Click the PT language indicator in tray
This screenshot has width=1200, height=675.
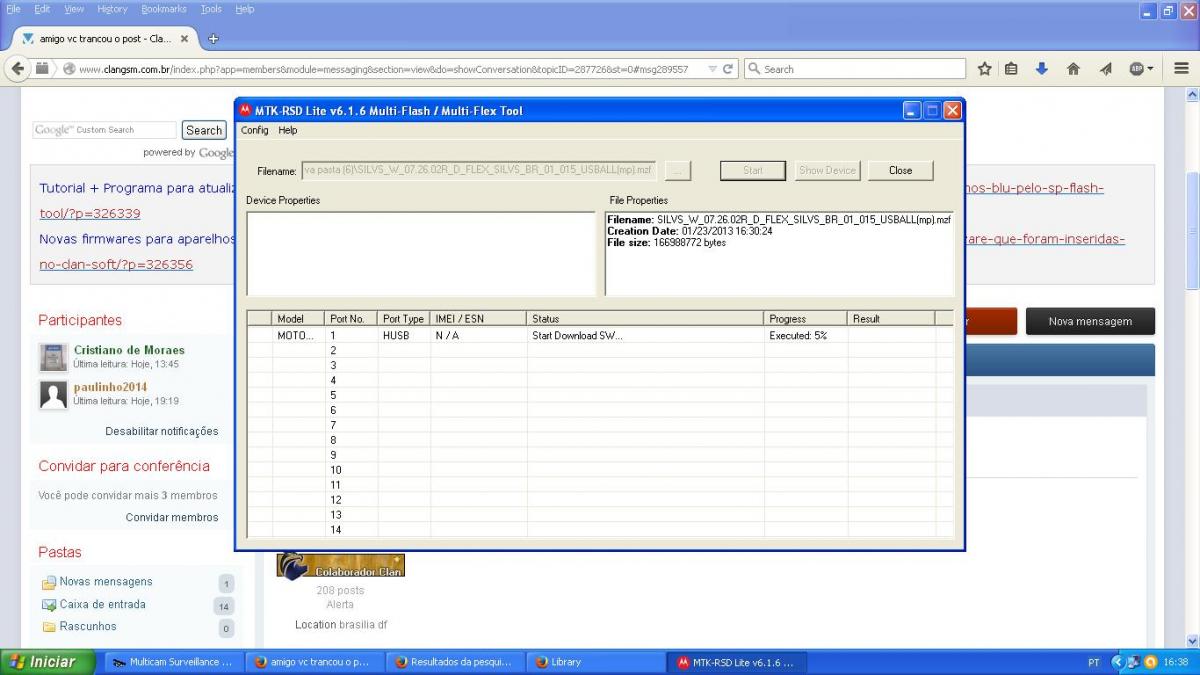[1093, 662]
